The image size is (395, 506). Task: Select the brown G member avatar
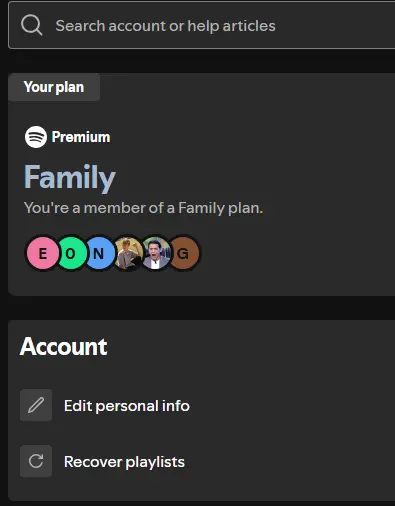click(x=185, y=253)
